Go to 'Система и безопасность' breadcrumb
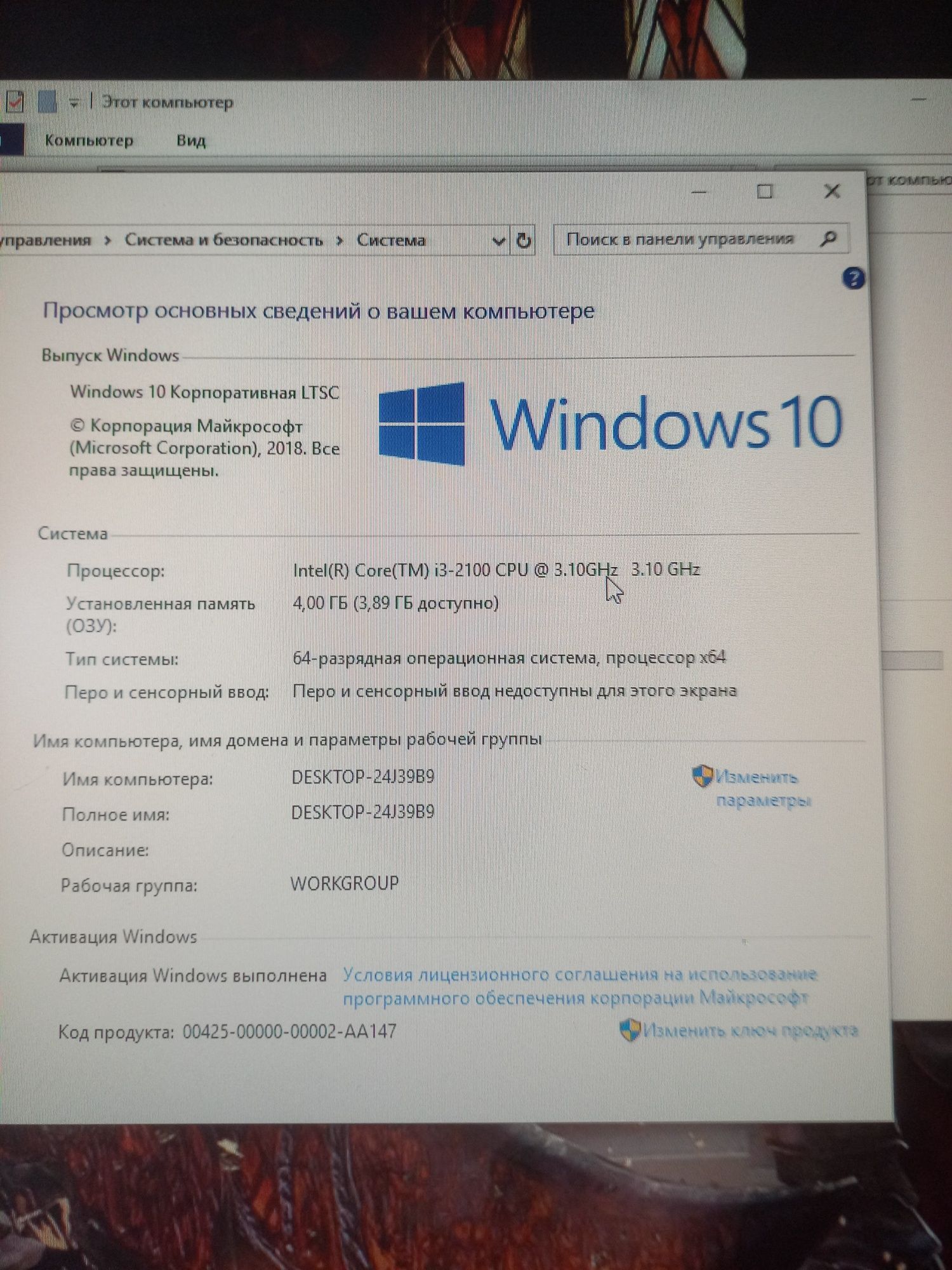952x1270 pixels. (223, 240)
